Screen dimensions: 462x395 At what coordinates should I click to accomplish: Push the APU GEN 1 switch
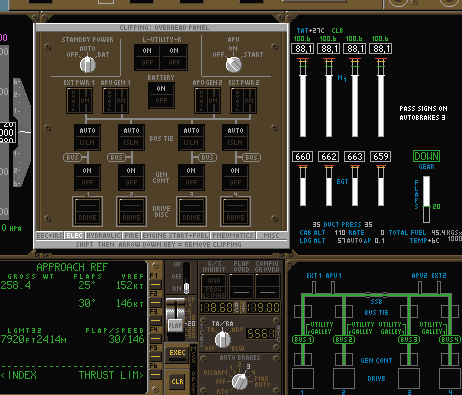(x=115, y=100)
